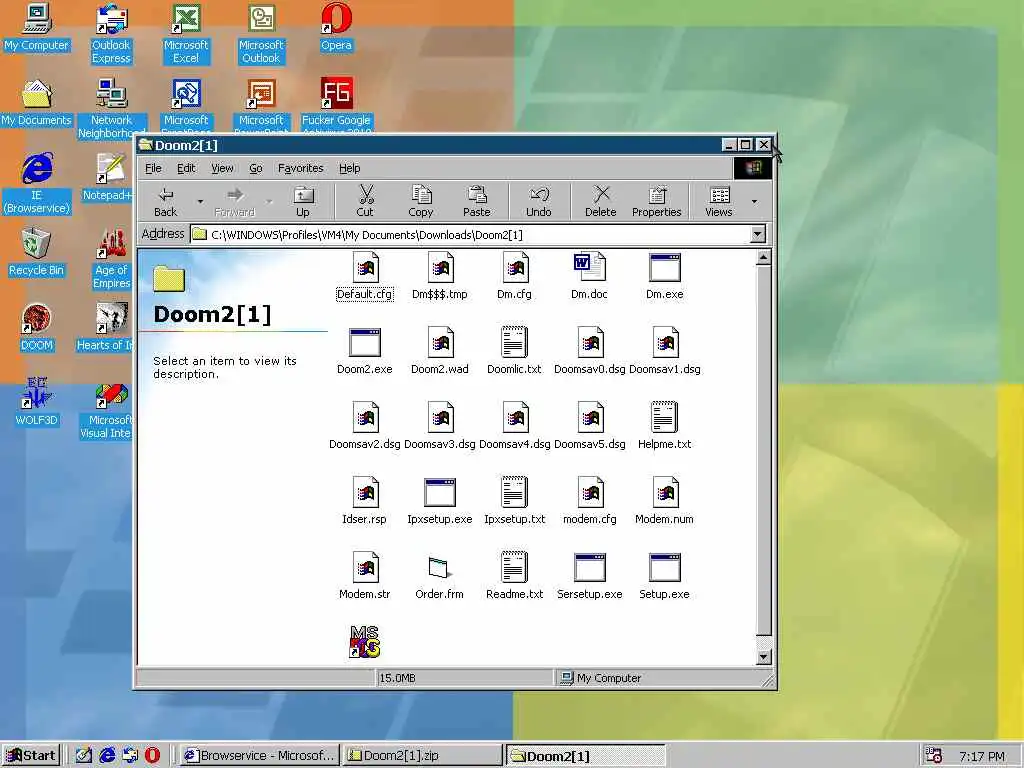Select the Microsoft Excel desktop shortcut

pyautogui.click(x=186, y=34)
